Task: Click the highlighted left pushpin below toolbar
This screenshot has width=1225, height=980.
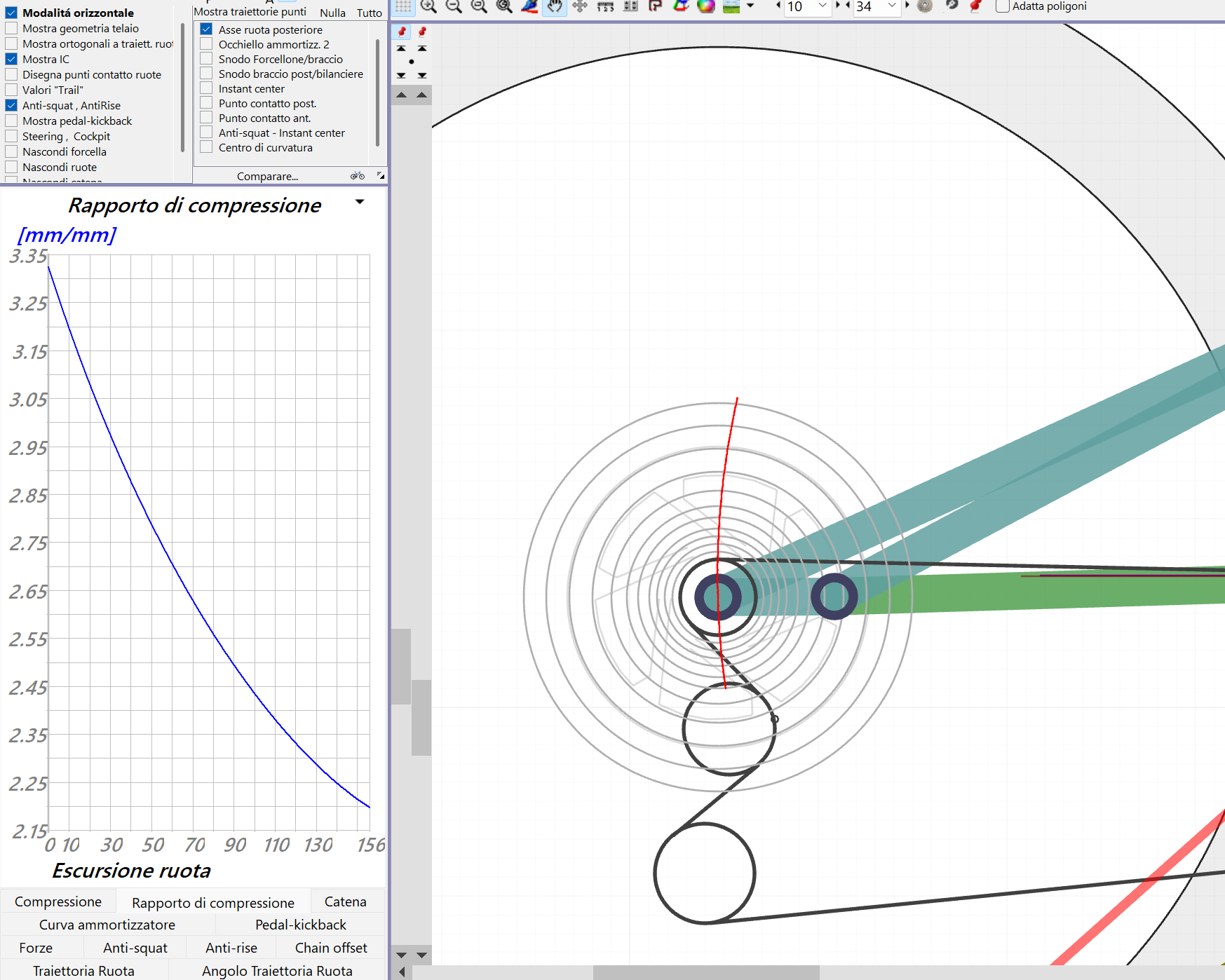Action: (402, 32)
